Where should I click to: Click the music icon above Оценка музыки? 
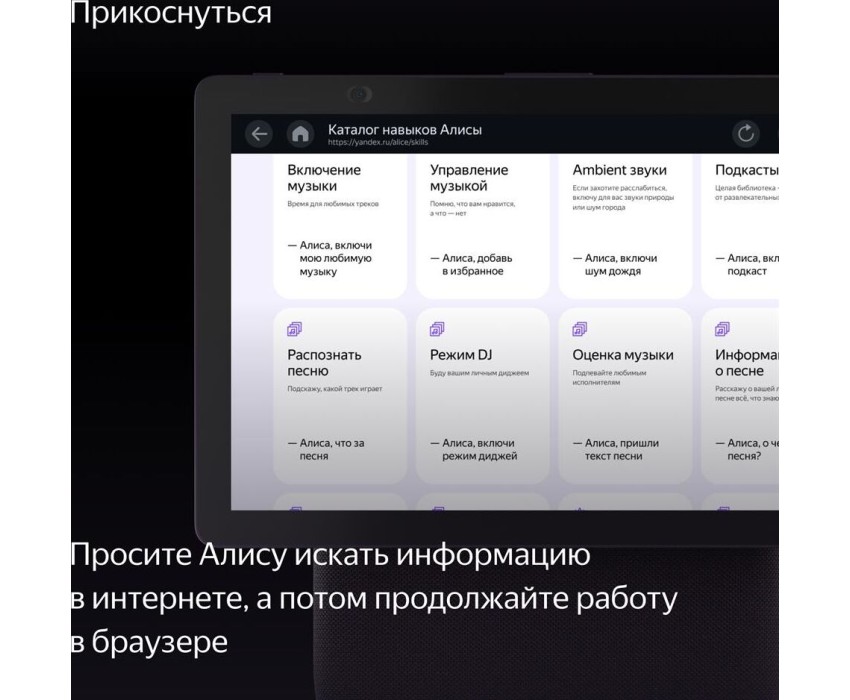point(579,329)
